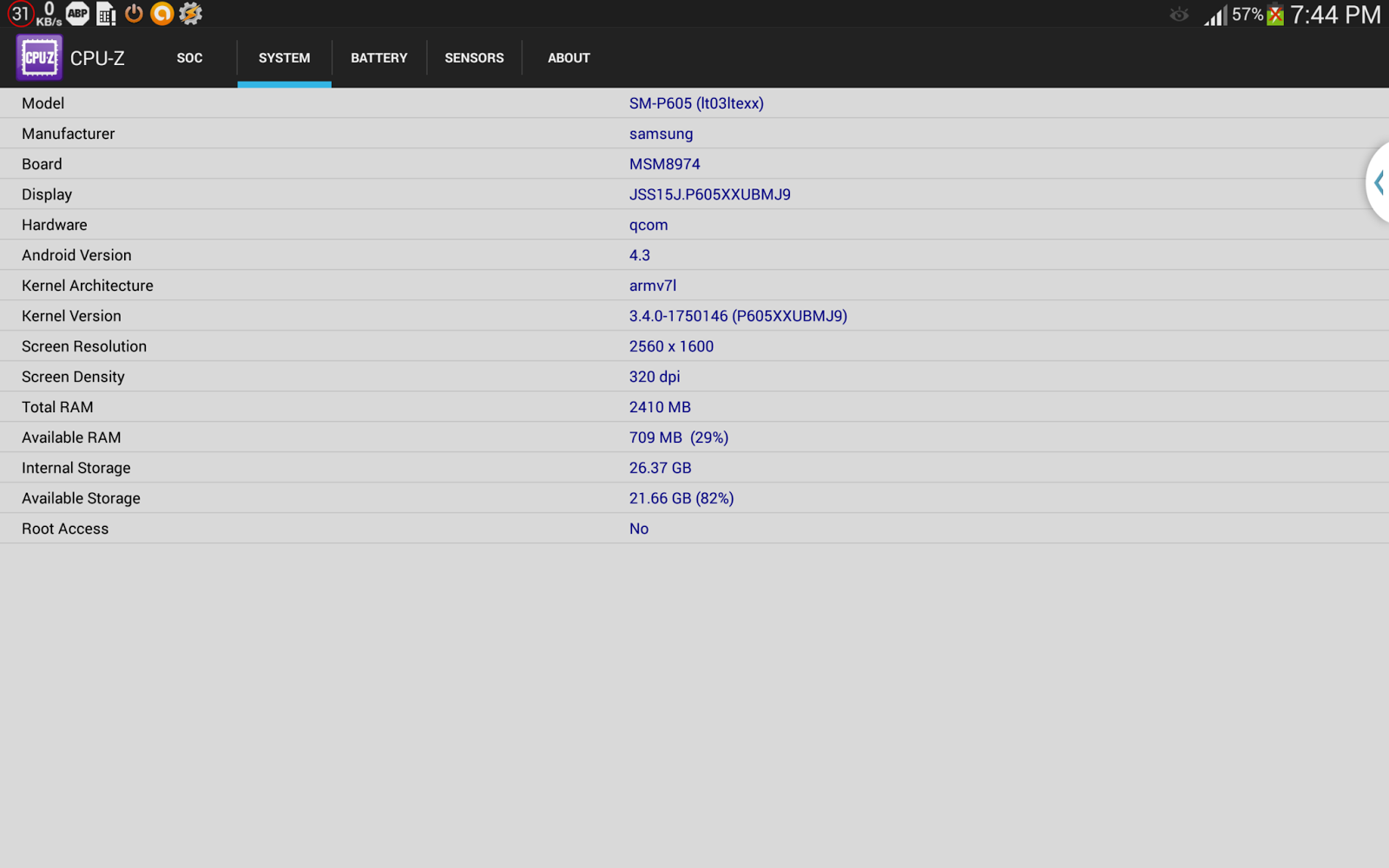Tap the gear with lightning bolt icon
The height and width of the screenshot is (868, 1389).
click(x=191, y=13)
